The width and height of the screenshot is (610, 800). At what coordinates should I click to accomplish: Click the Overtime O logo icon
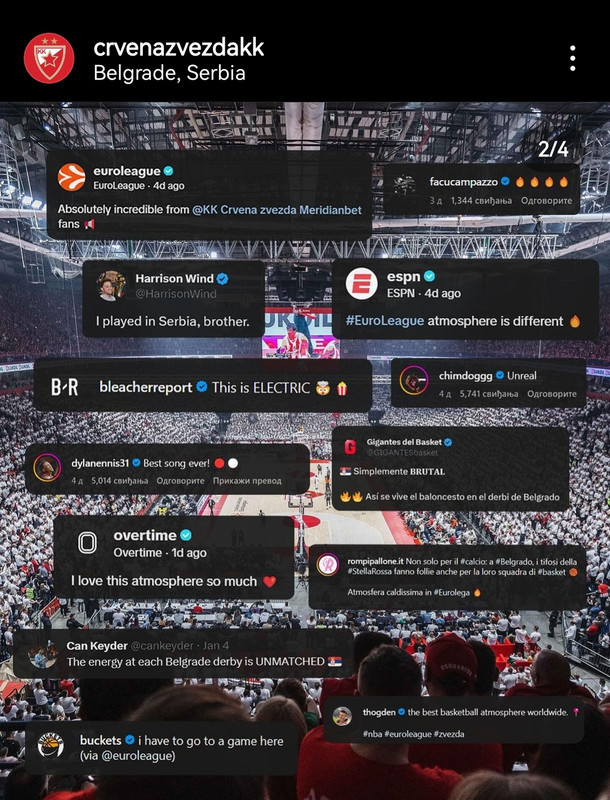point(87,543)
